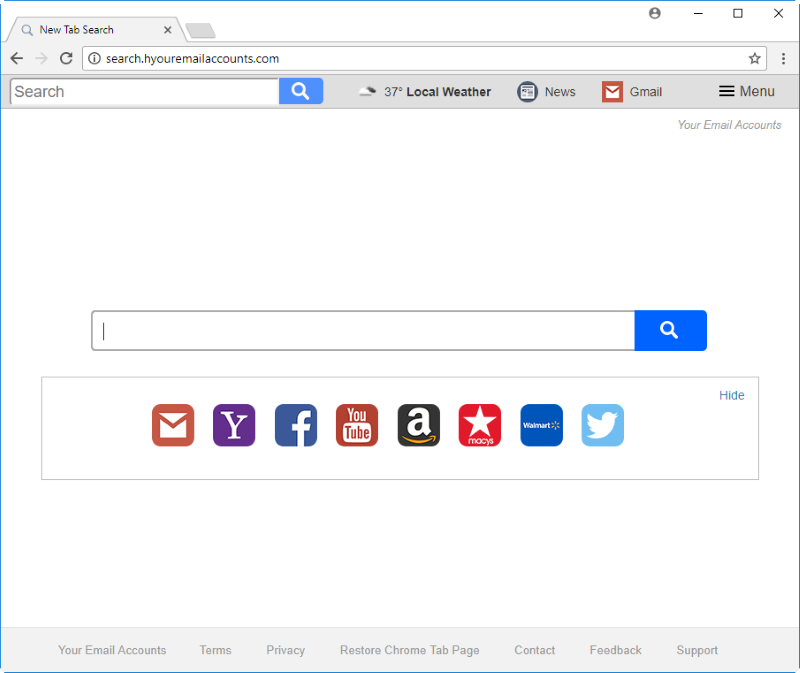View the 37° Local Weather
800x673 pixels.
(x=424, y=92)
